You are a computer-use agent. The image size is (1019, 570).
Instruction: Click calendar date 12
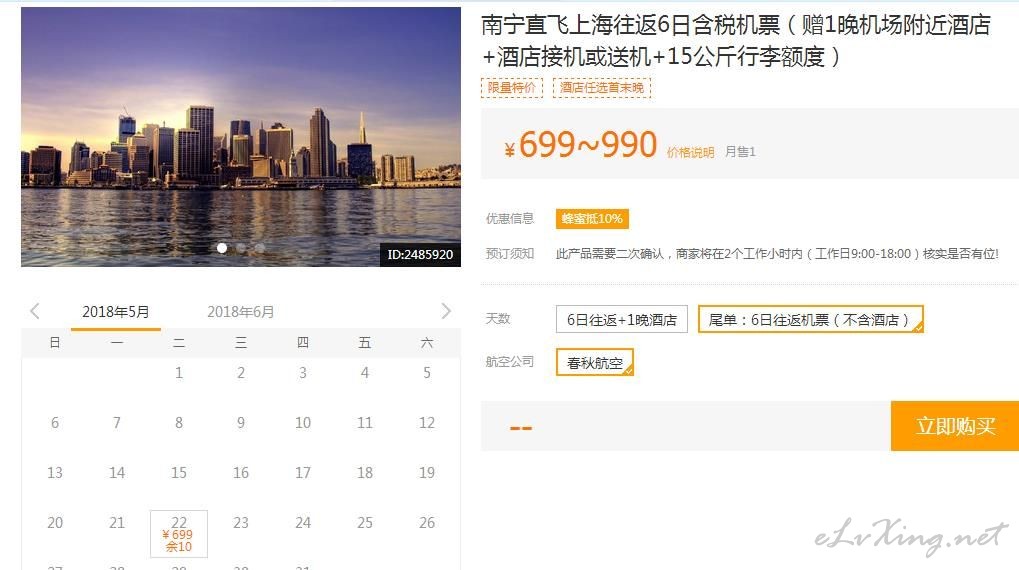pos(427,422)
